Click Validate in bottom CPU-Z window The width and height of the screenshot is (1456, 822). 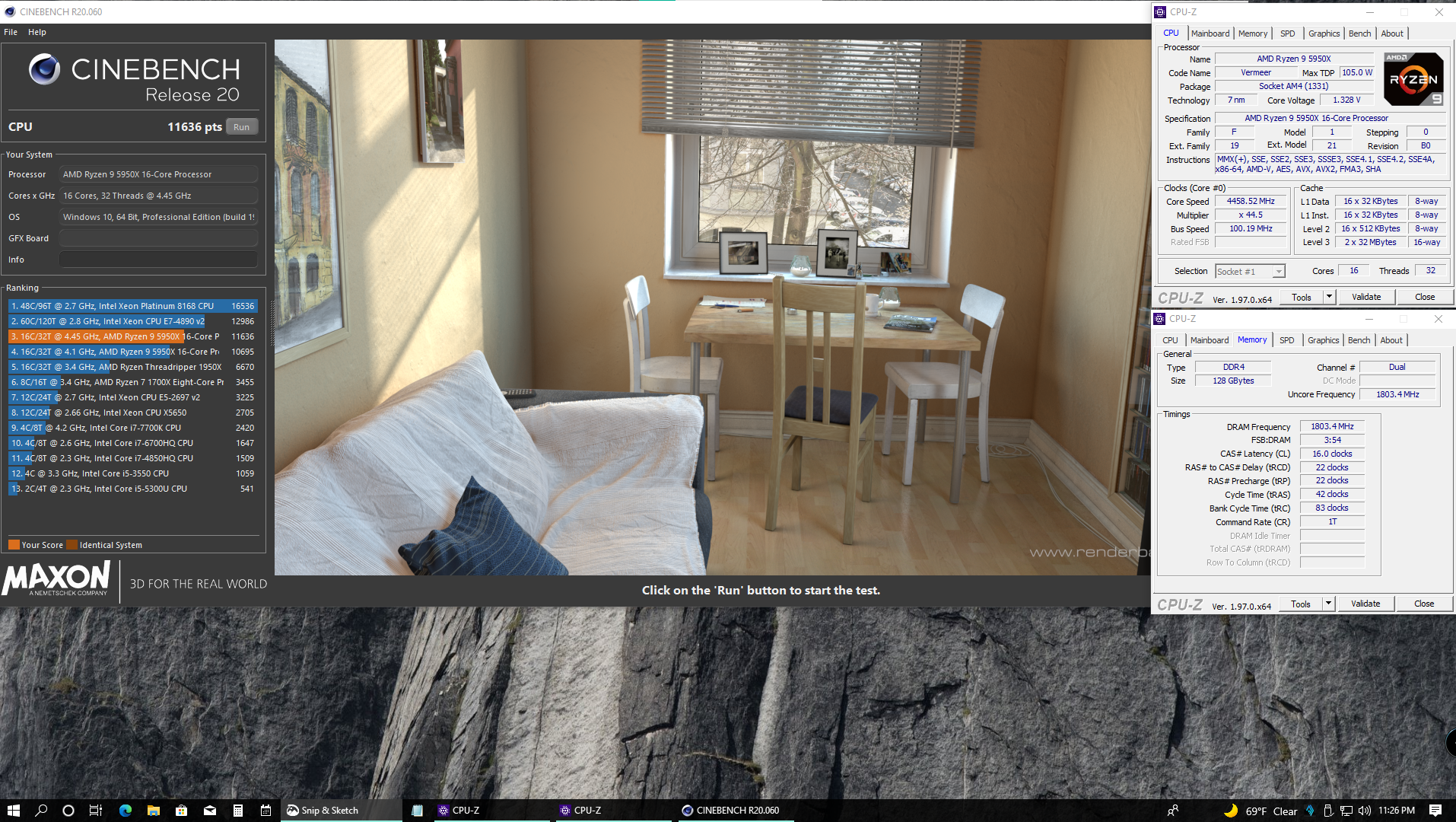[x=1365, y=604]
